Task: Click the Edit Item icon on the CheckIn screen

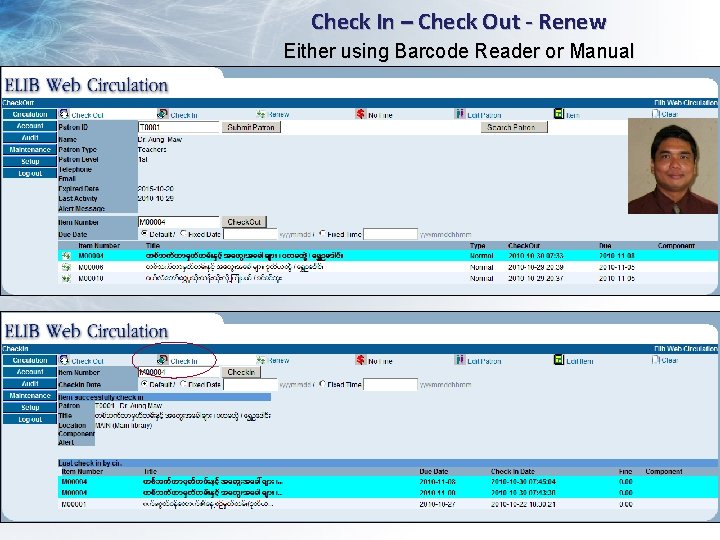Action: click(559, 360)
